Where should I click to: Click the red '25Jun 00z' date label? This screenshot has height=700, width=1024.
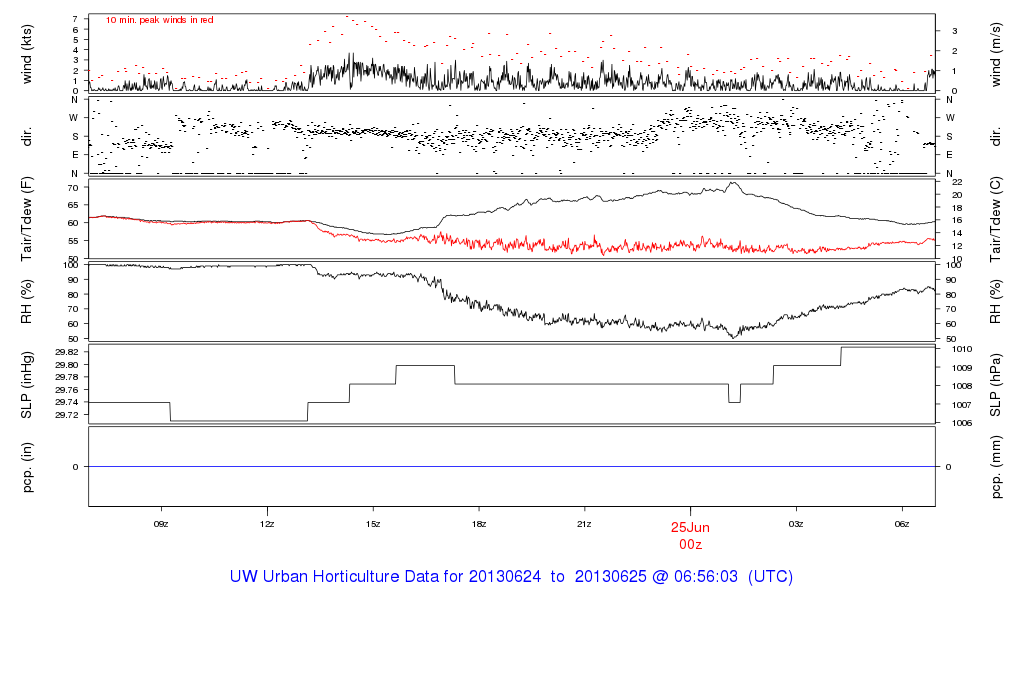[690, 535]
